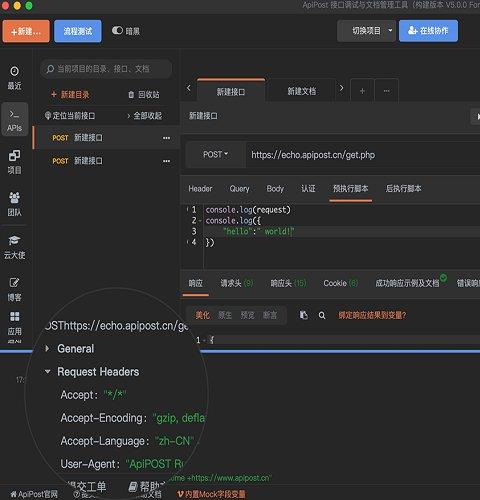Select the 新建文档 tab
The height and width of the screenshot is (500, 480).
tap(301, 91)
